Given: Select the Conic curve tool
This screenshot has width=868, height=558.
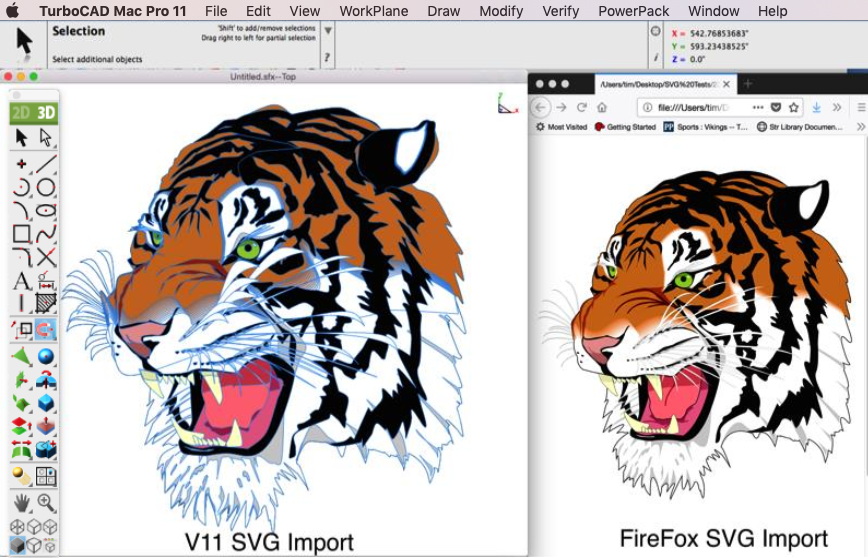Looking at the screenshot, I should tap(22, 211).
